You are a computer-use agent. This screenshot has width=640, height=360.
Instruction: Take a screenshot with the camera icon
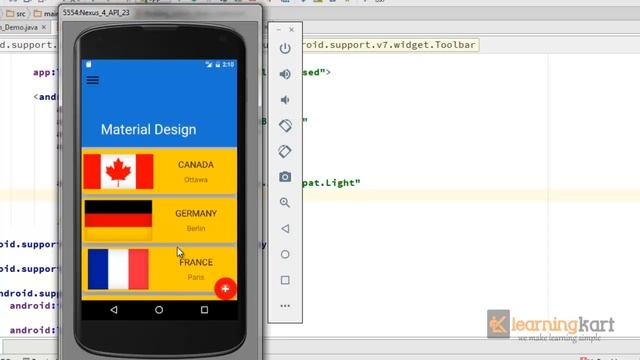click(285, 177)
